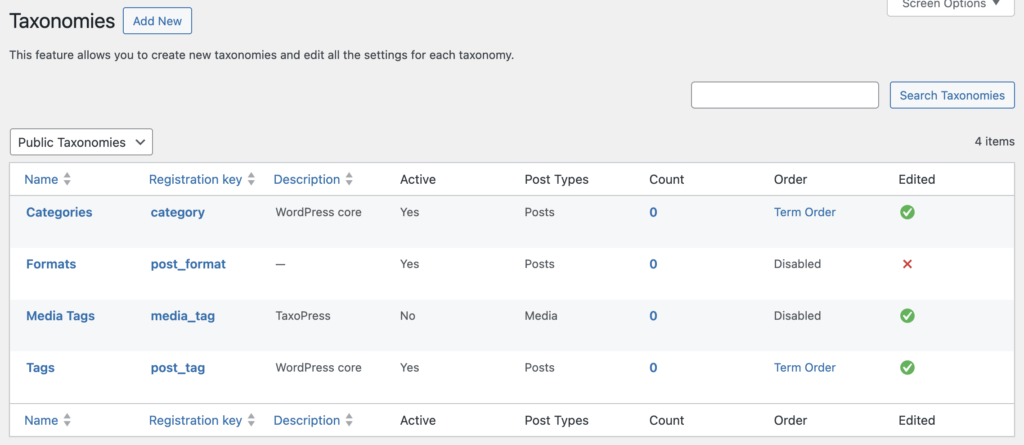Click sort arrows beside top Description header
The height and width of the screenshot is (445, 1024).
[349, 179]
